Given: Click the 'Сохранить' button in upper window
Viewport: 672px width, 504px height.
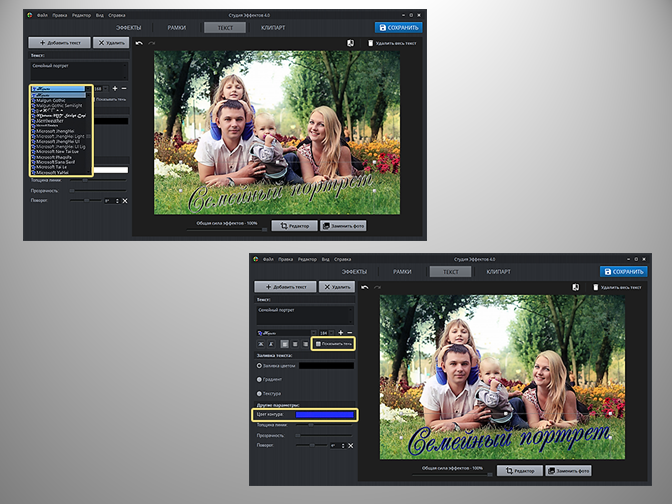Looking at the screenshot, I should (x=398, y=28).
